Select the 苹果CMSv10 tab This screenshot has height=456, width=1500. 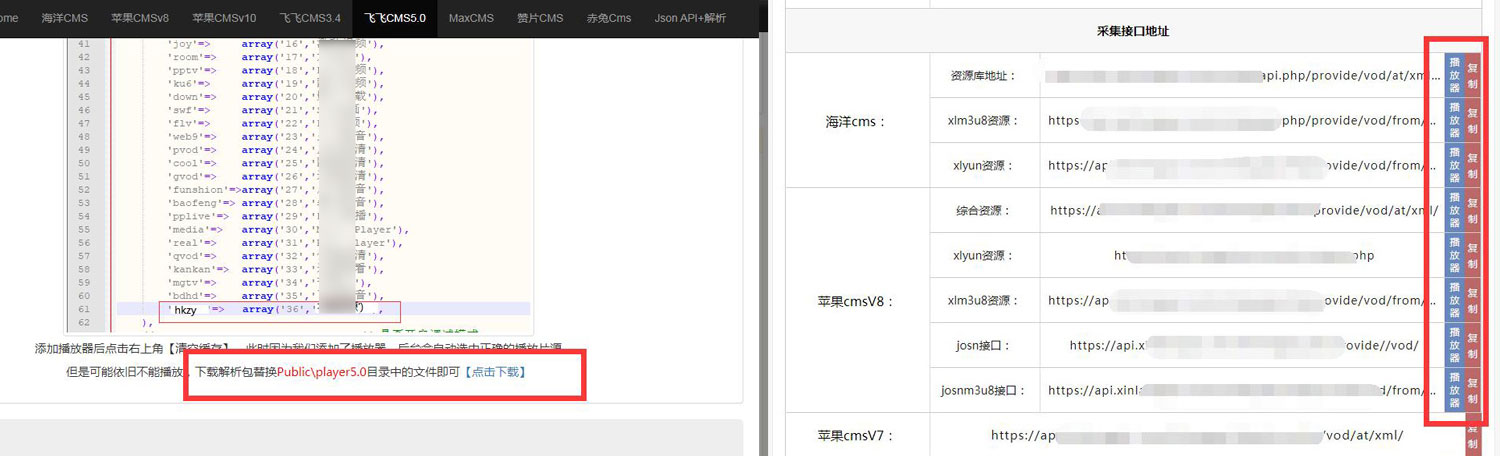click(224, 18)
